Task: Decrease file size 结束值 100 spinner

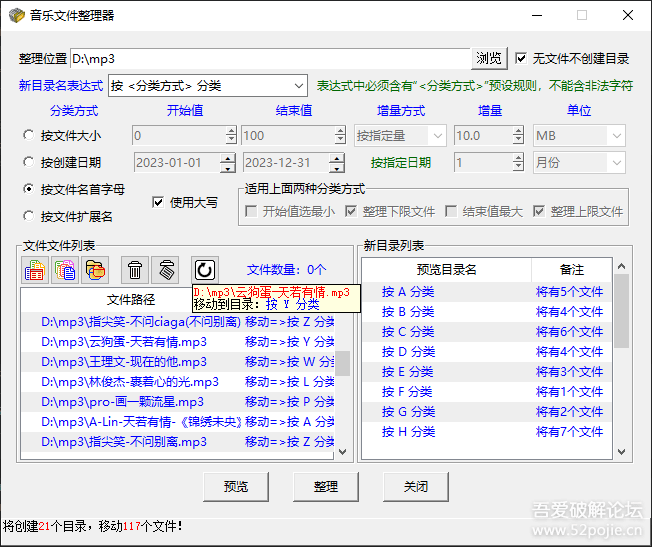Action: point(341,140)
